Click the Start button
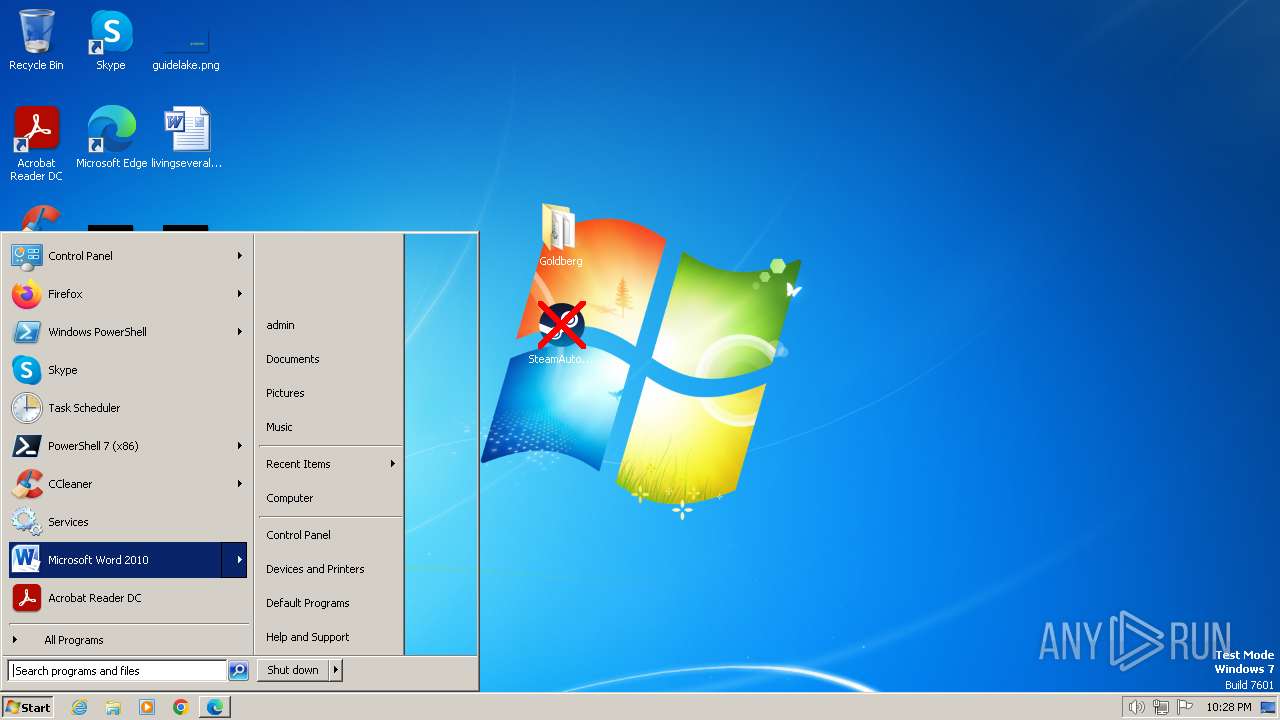Screen dimensions: 1280x720 tap(28, 707)
